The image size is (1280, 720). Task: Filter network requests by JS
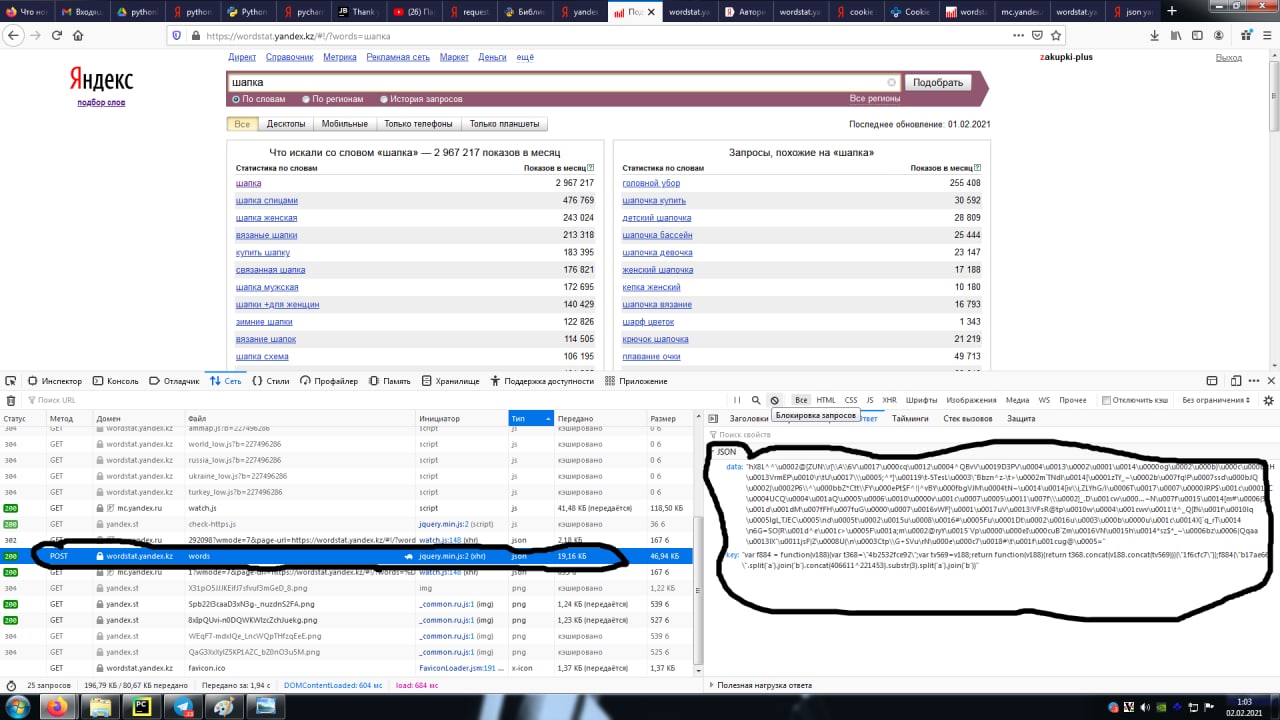(x=870, y=400)
